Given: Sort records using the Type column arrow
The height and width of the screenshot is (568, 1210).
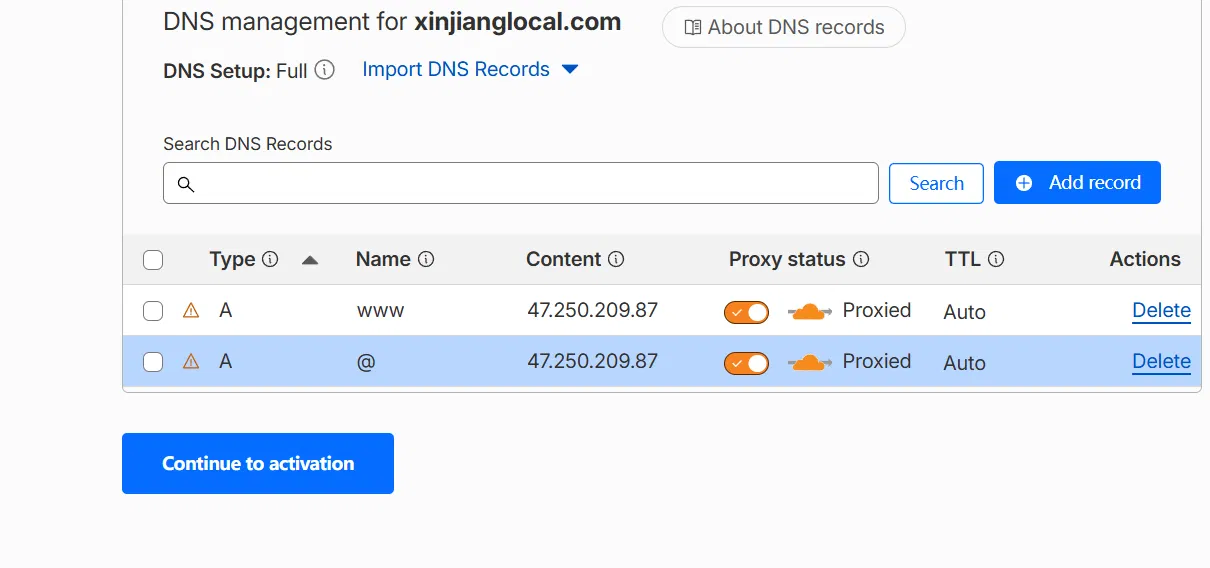Looking at the screenshot, I should point(310,260).
